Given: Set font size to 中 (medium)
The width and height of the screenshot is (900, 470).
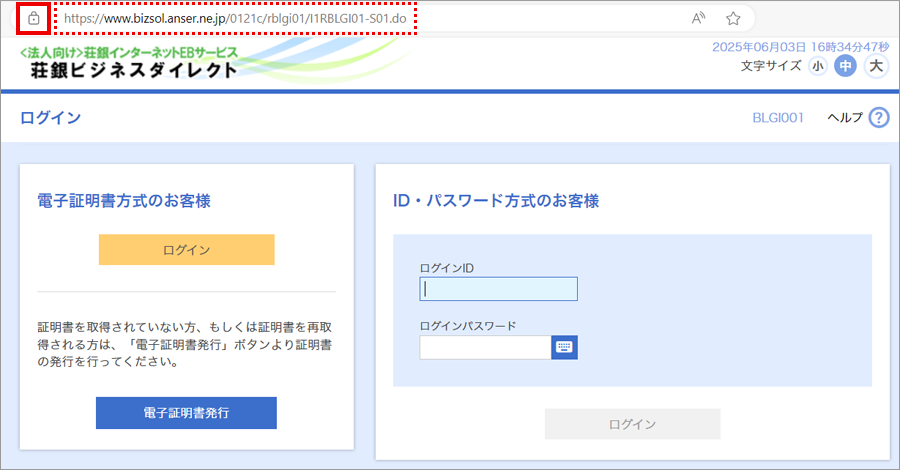Looking at the screenshot, I should click(x=846, y=66).
